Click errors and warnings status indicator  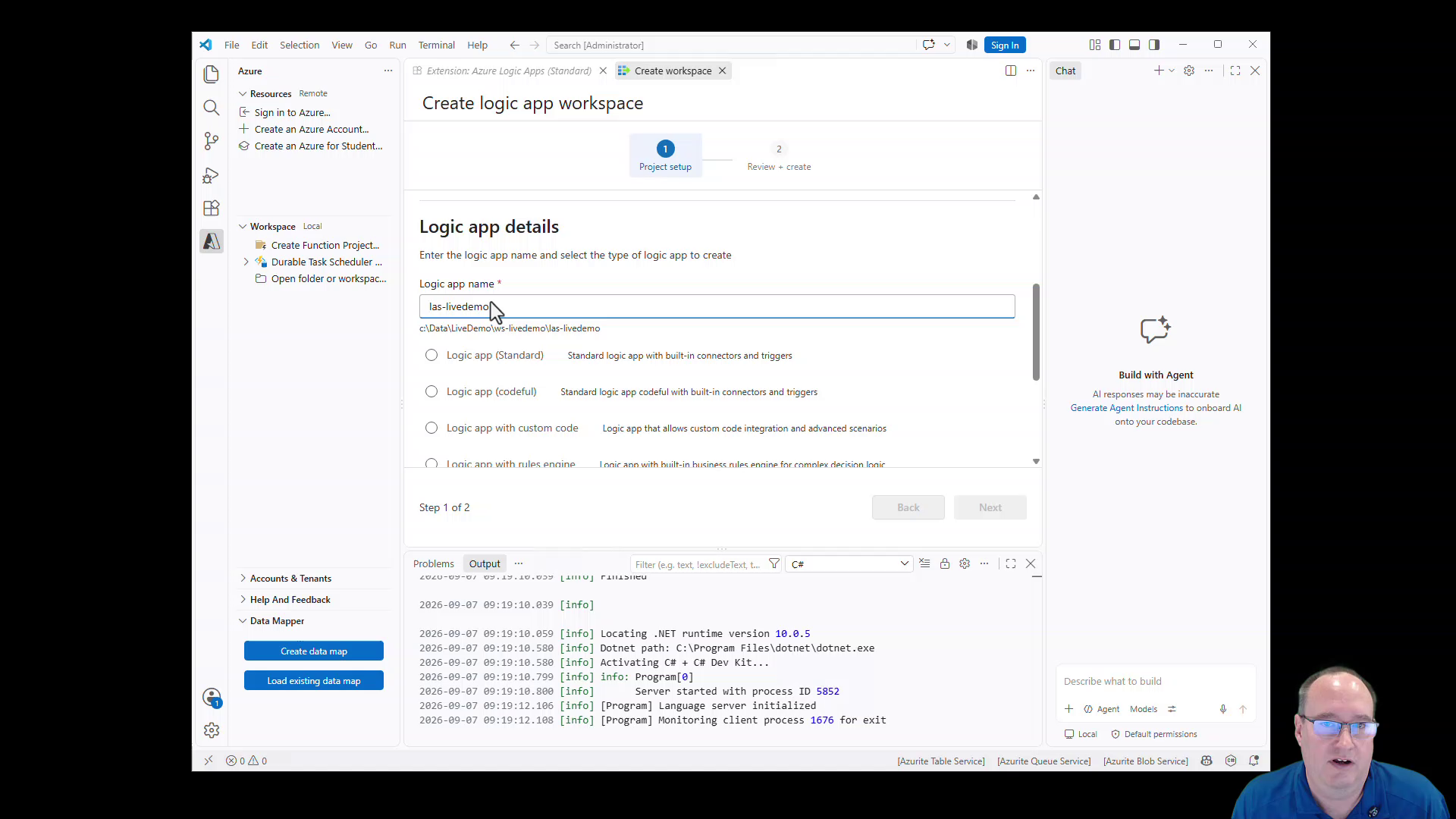pyautogui.click(x=246, y=761)
